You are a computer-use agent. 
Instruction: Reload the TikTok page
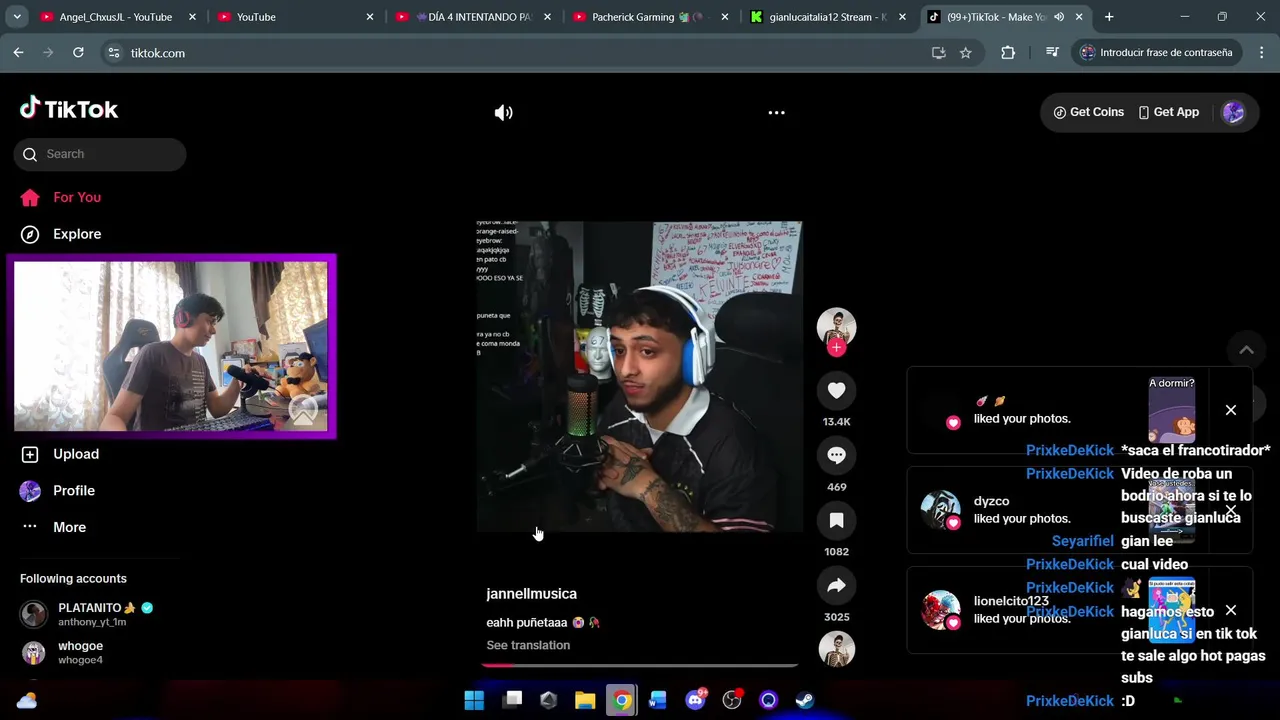pos(78,53)
